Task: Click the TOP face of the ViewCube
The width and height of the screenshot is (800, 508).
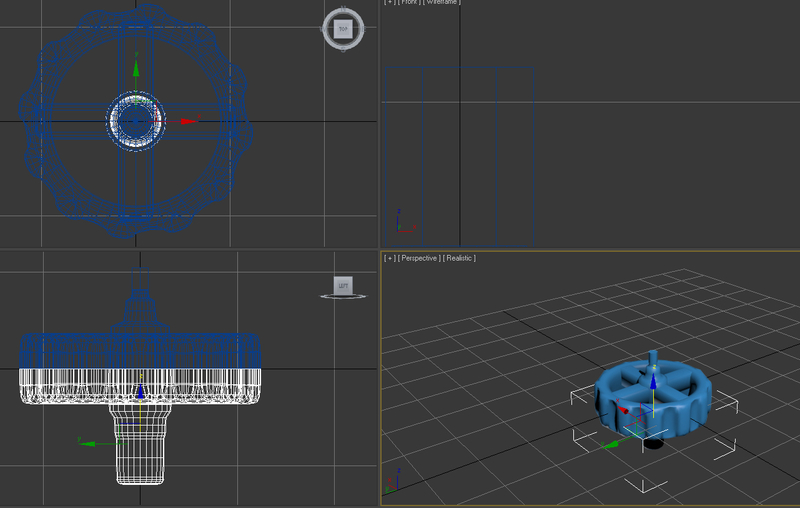Action: [343, 29]
